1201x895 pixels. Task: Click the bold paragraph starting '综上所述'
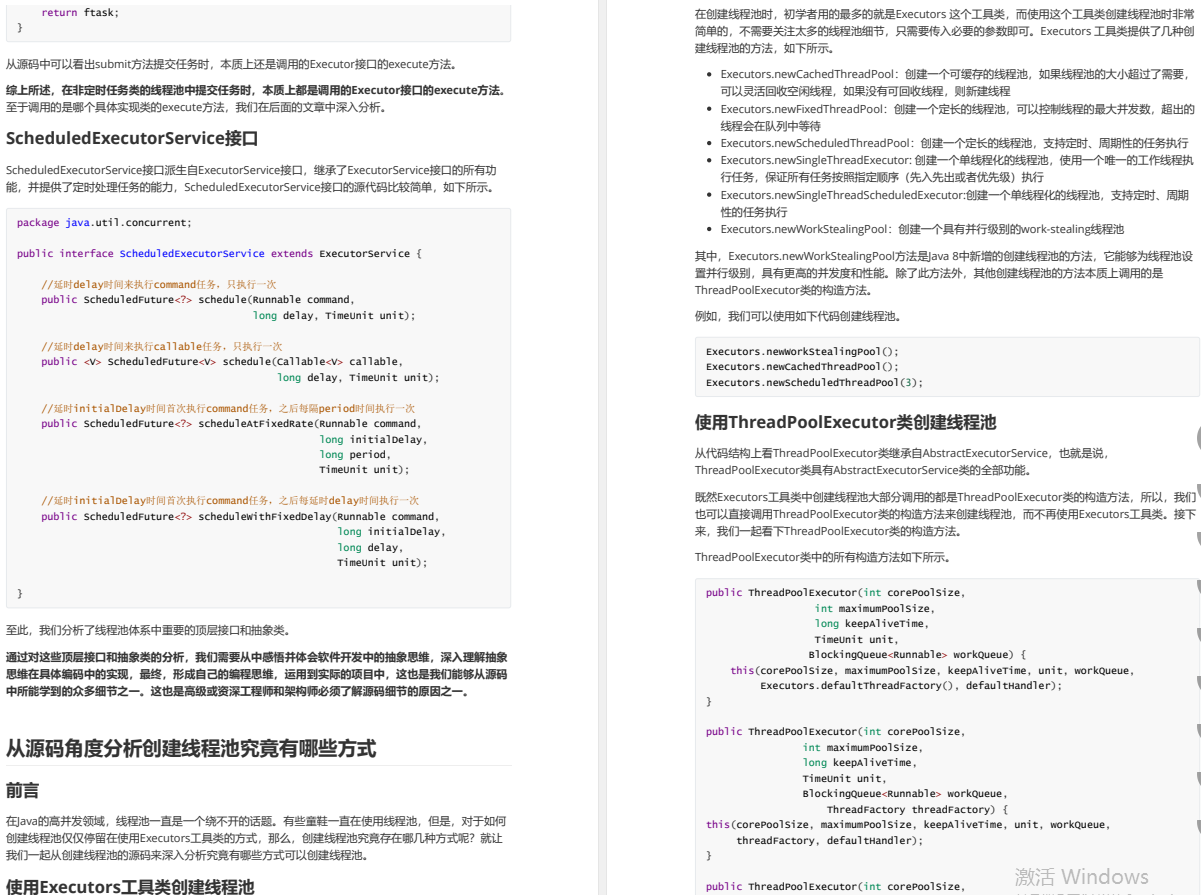click(256, 98)
